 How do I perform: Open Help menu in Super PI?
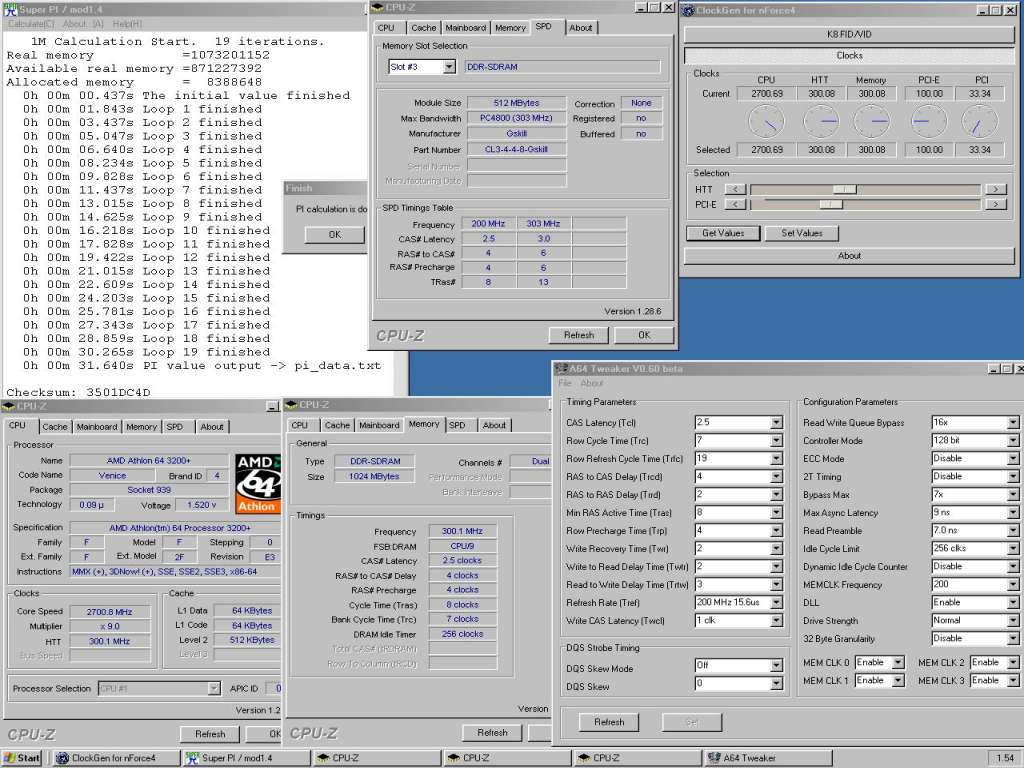click(x=127, y=24)
